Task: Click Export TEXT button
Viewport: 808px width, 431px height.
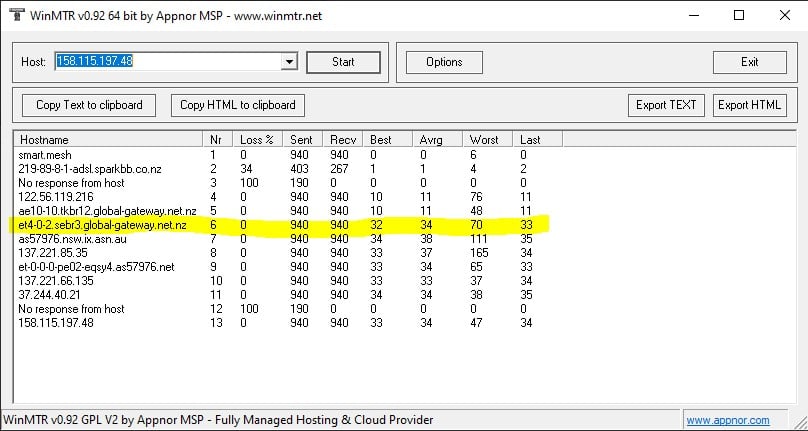Action: click(x=666, y=105)
